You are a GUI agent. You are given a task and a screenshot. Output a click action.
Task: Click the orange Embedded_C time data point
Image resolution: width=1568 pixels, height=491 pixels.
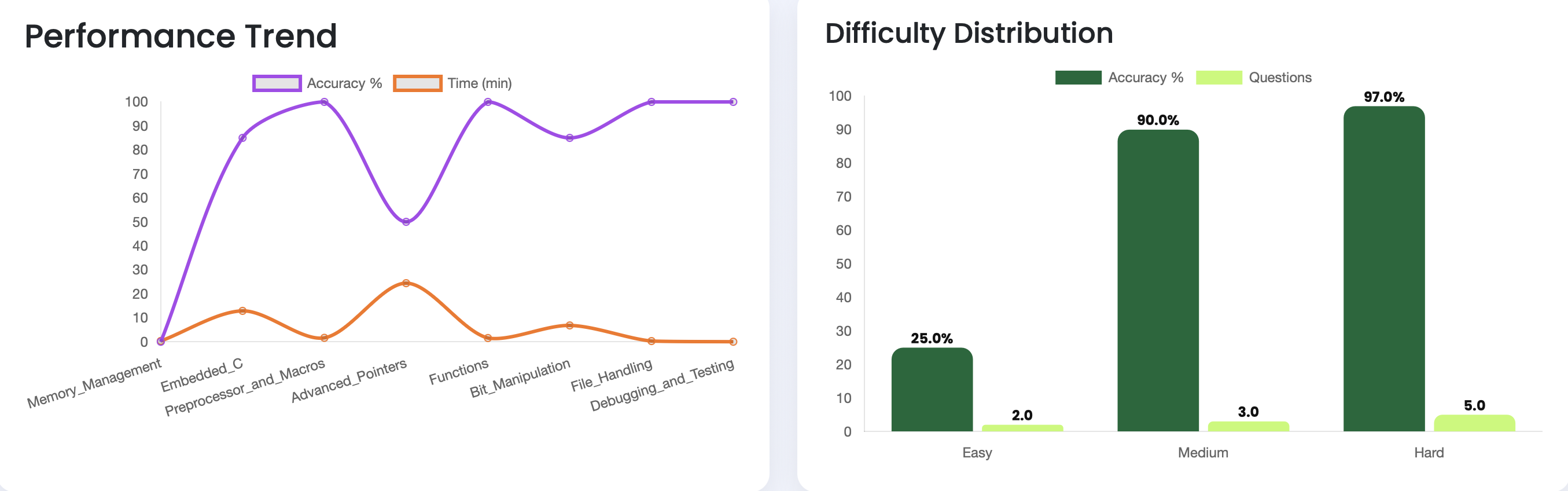(x=242, y=311)
